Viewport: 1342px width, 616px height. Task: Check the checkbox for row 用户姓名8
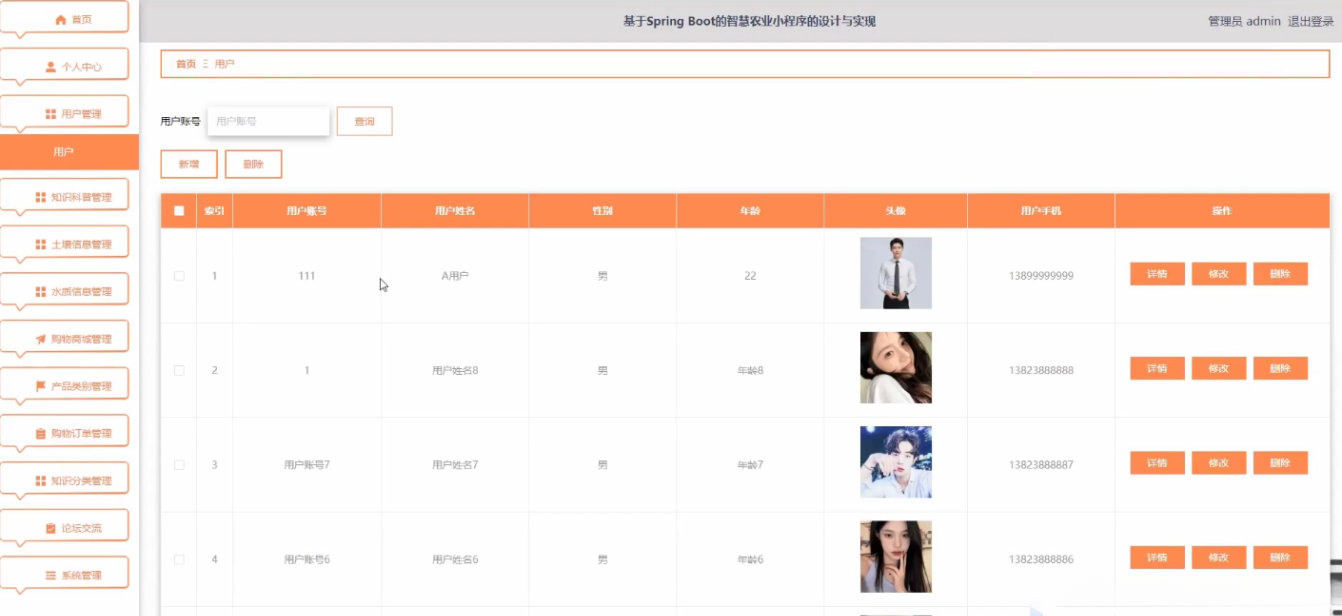[x=179, y=370]
